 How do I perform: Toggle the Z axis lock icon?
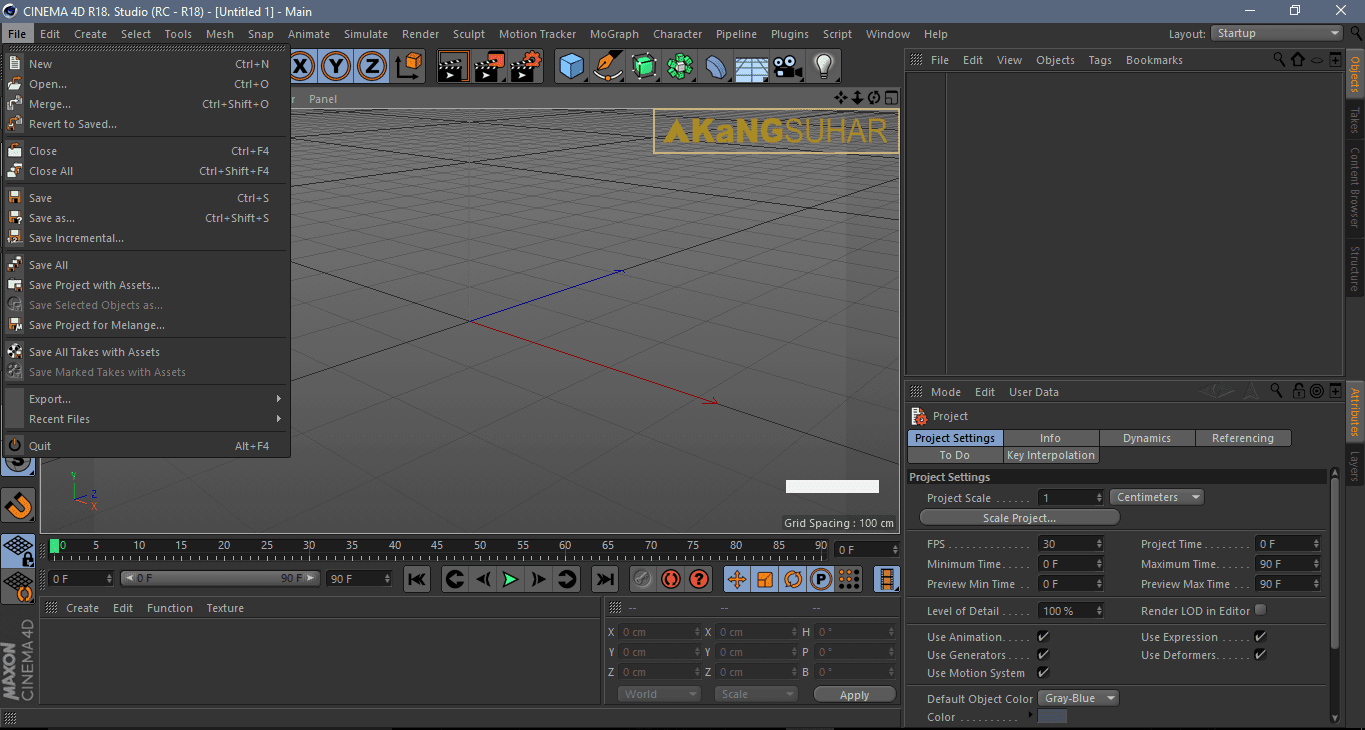372,67
